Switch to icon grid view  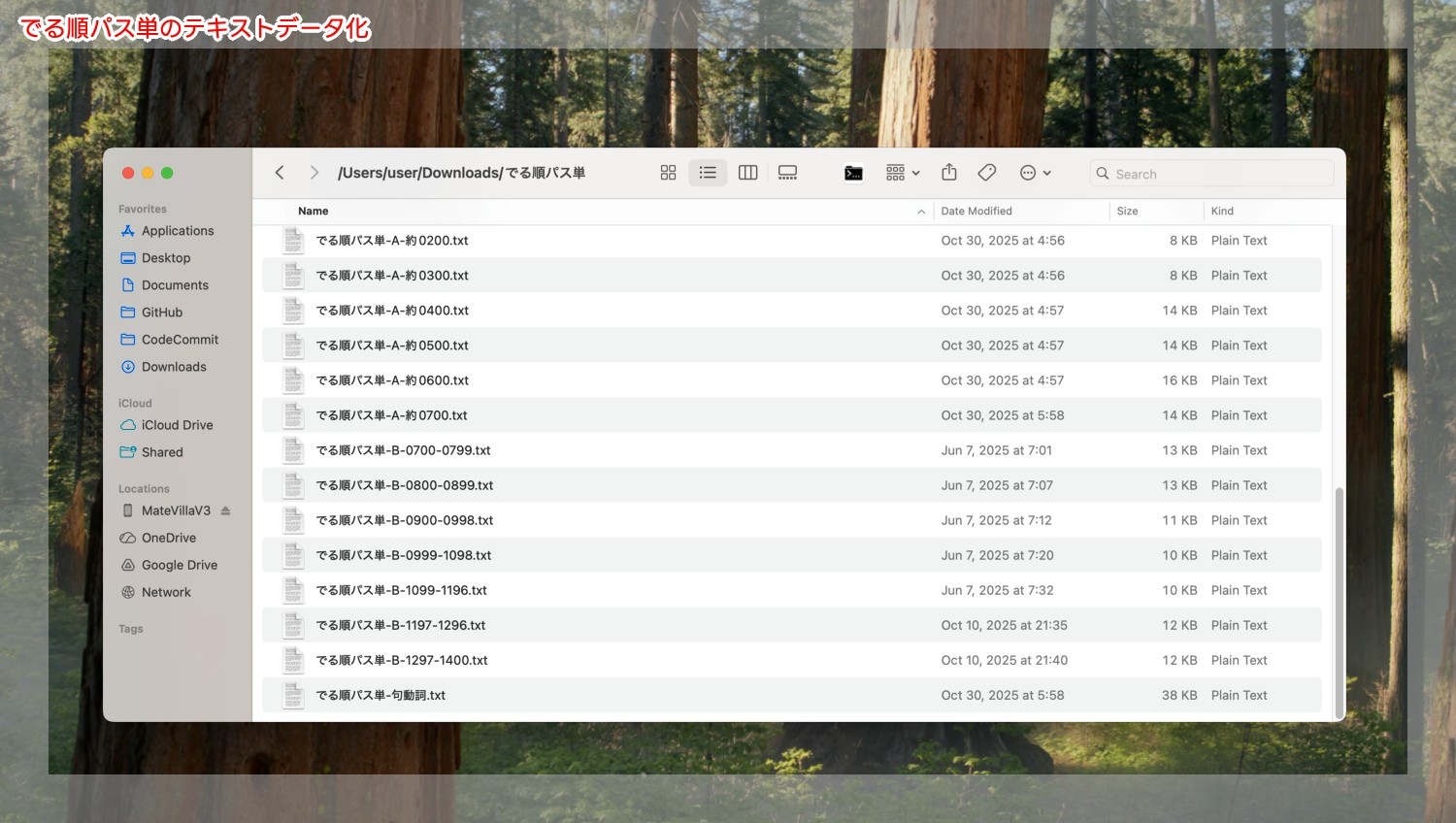pos(668,173)
